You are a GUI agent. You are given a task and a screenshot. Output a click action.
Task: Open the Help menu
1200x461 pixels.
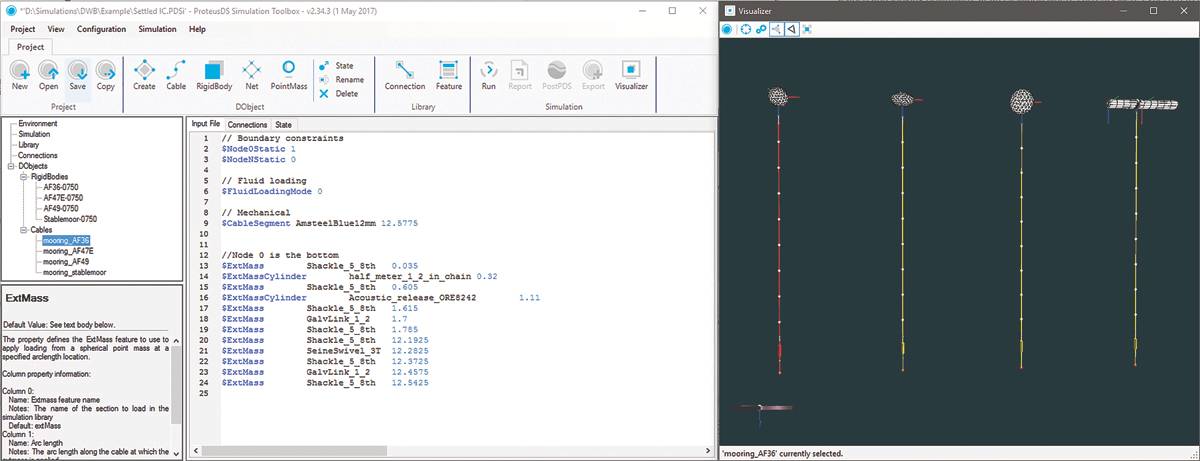pos(197,29)
